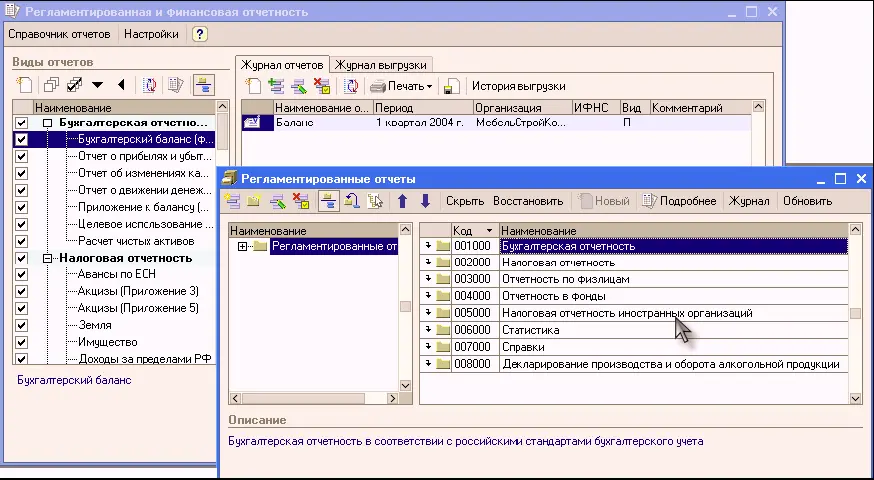
Task: Click green plus add icon in Журнал отчетов
Action: [x=276, y=86]
